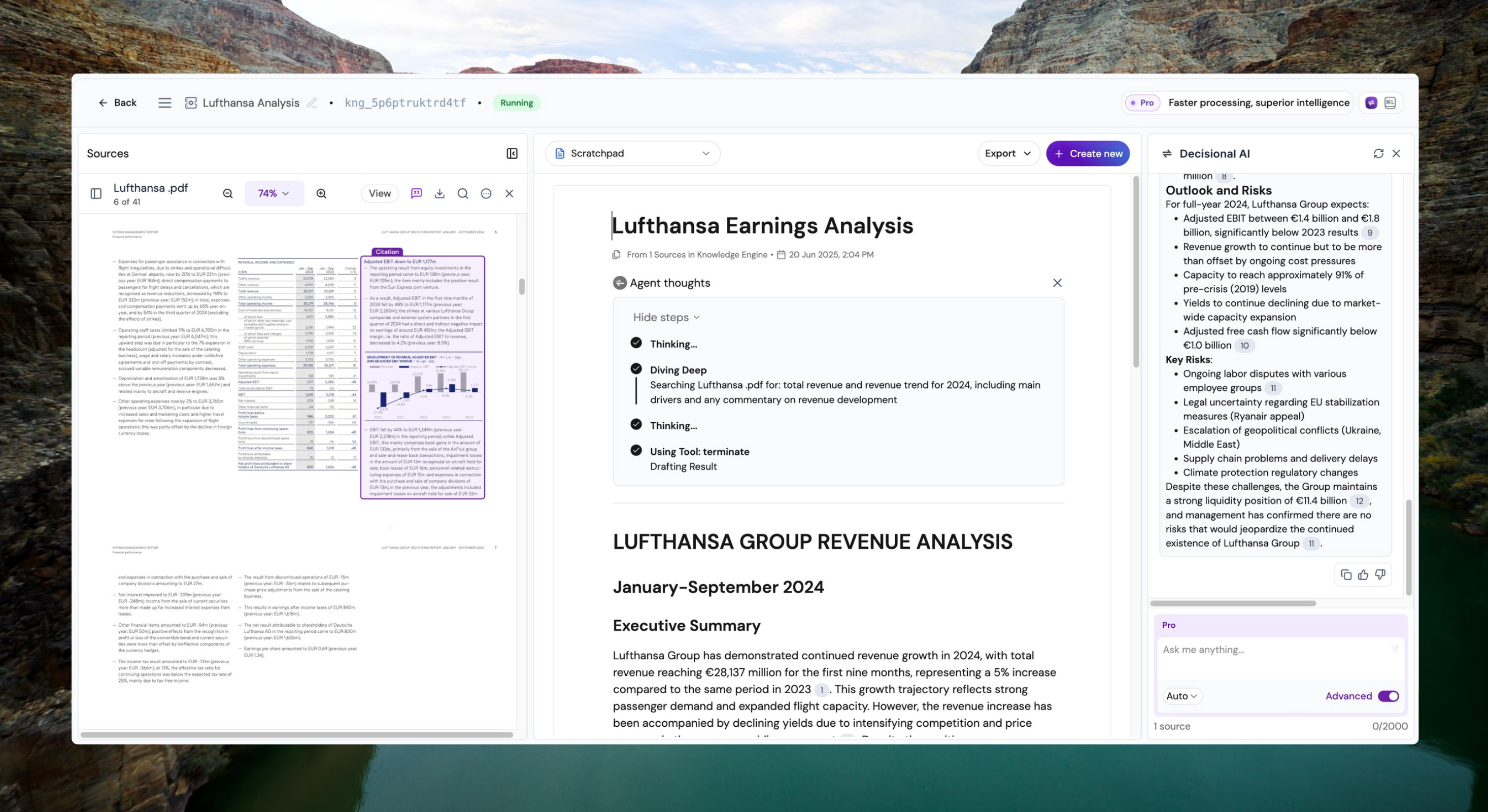Screen dimensions: 1488x812
Task: Open citation 10 after €1.0 billion
Action: [1244, 346]
